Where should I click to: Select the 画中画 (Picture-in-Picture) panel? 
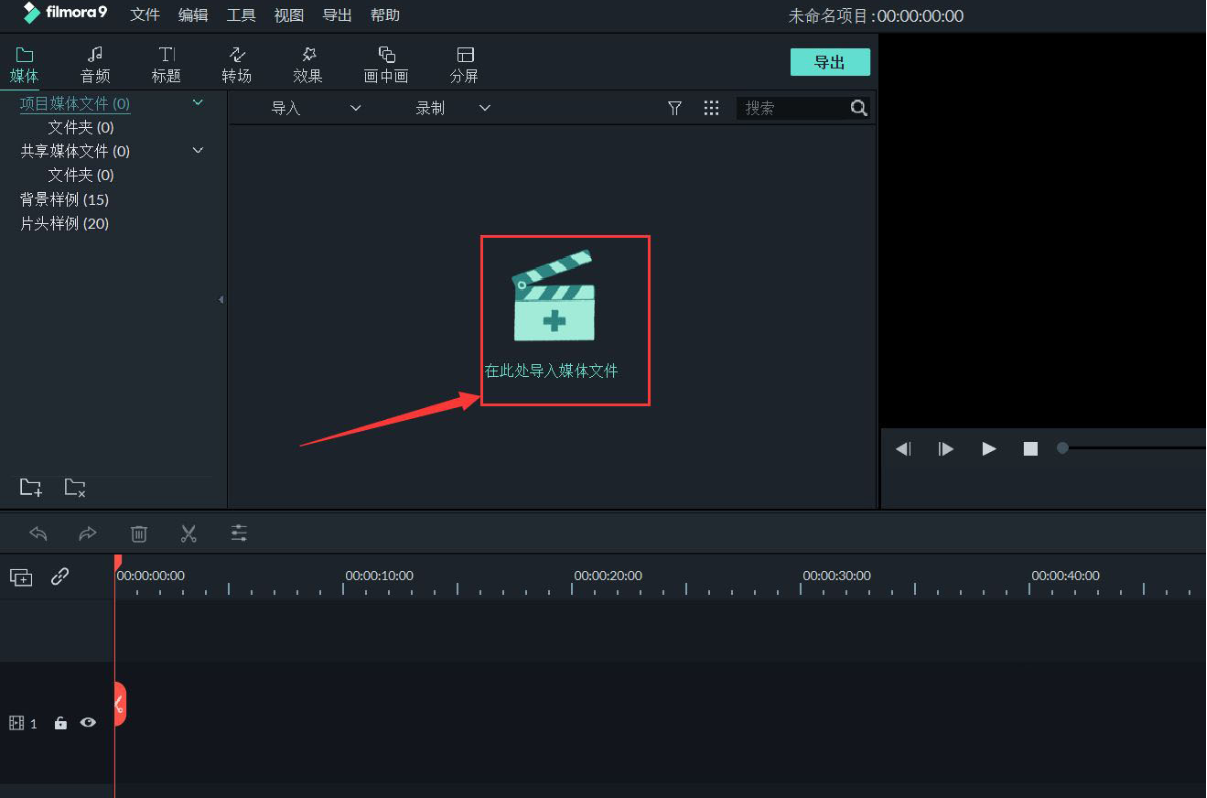tap(386, 62)
